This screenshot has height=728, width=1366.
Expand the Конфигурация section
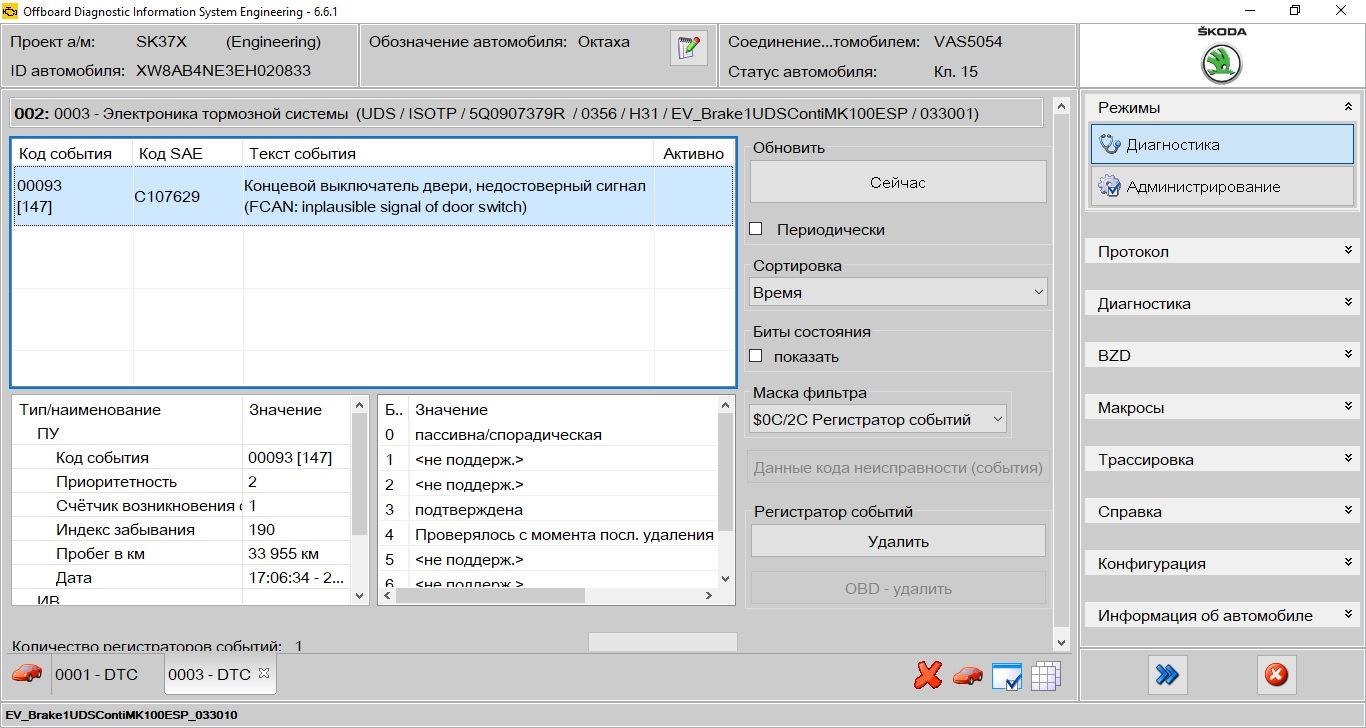1221,563
